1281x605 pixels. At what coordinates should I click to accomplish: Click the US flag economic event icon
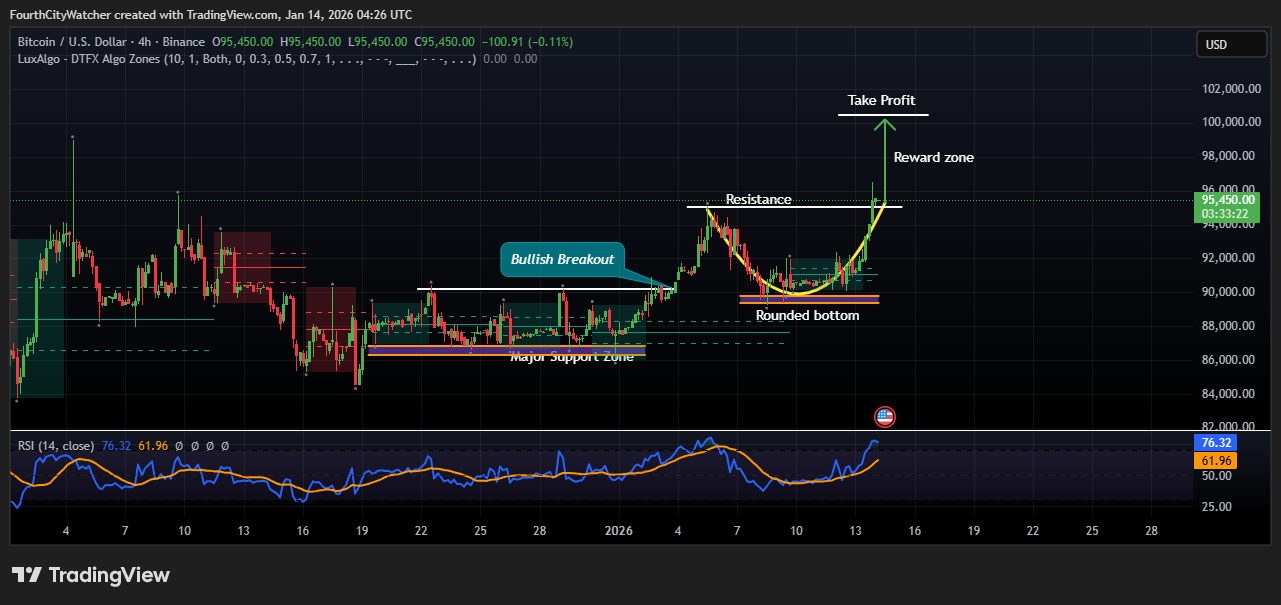point(884,416)
